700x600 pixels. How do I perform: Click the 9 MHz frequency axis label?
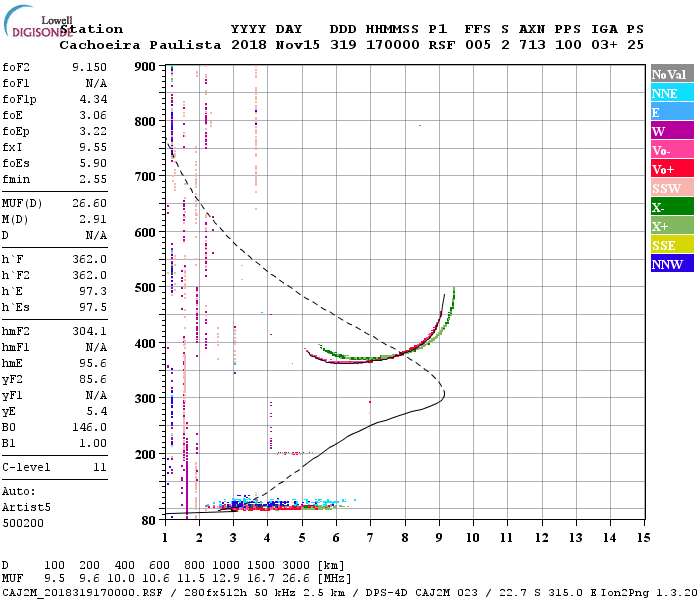(439, 538)
